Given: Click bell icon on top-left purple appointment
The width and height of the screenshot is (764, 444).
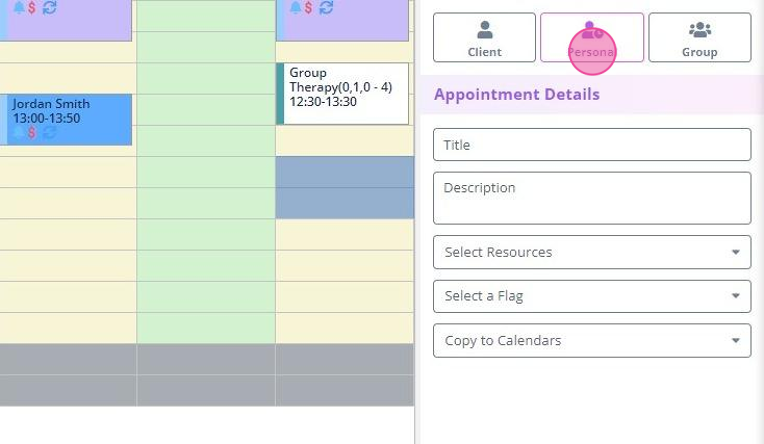Looking at the screenshot, I should pos(18,8).
